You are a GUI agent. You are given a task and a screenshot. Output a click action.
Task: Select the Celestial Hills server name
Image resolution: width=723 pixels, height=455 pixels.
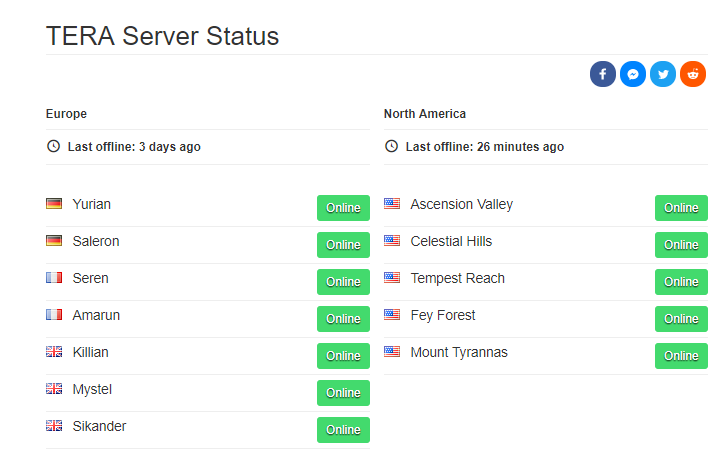tap(451, 241)
